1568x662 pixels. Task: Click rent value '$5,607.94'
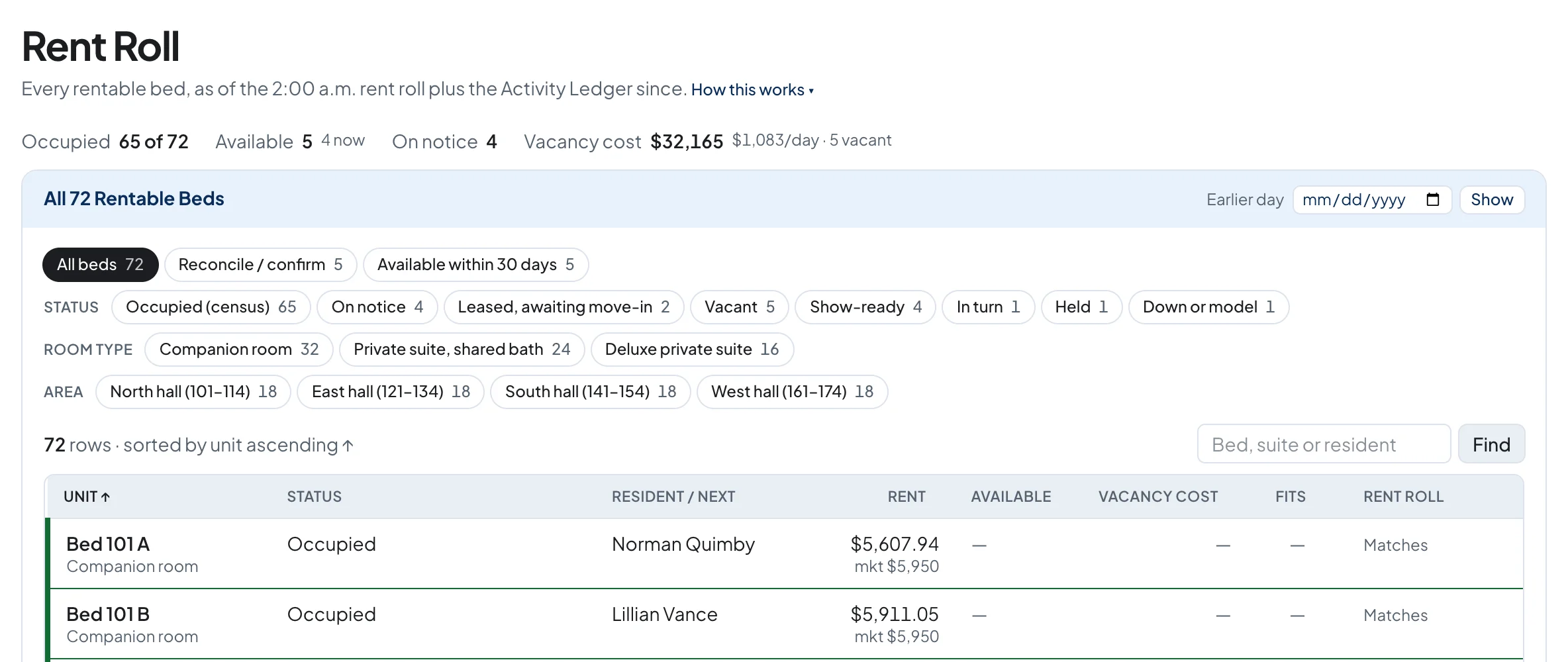(x=895, y=544)
